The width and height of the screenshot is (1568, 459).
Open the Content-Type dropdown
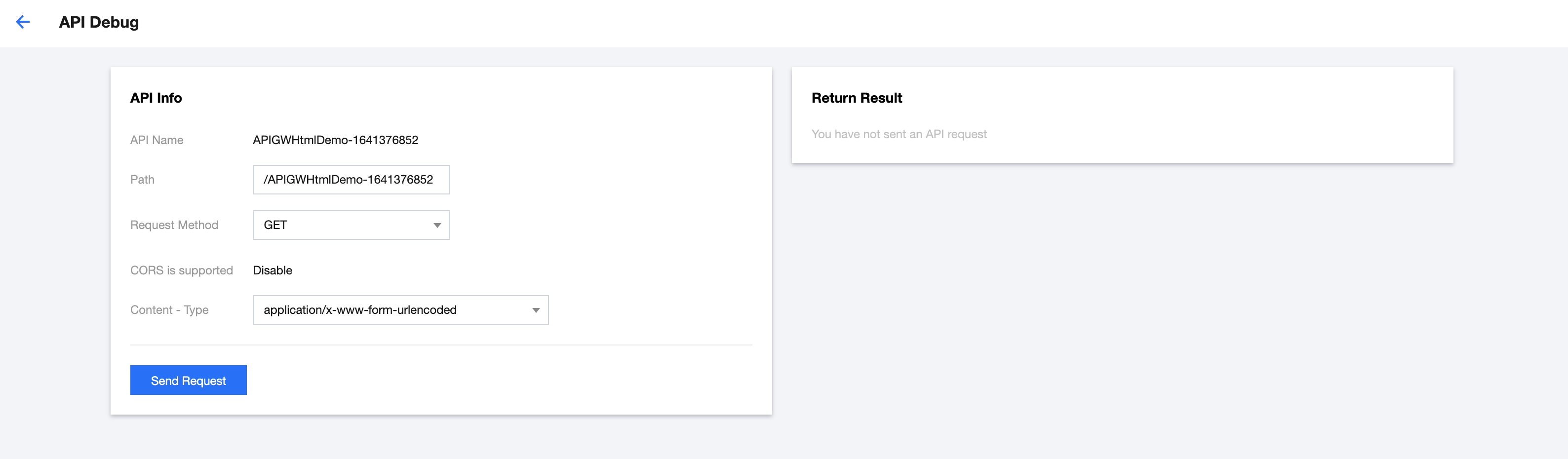[x=390, y=310]
